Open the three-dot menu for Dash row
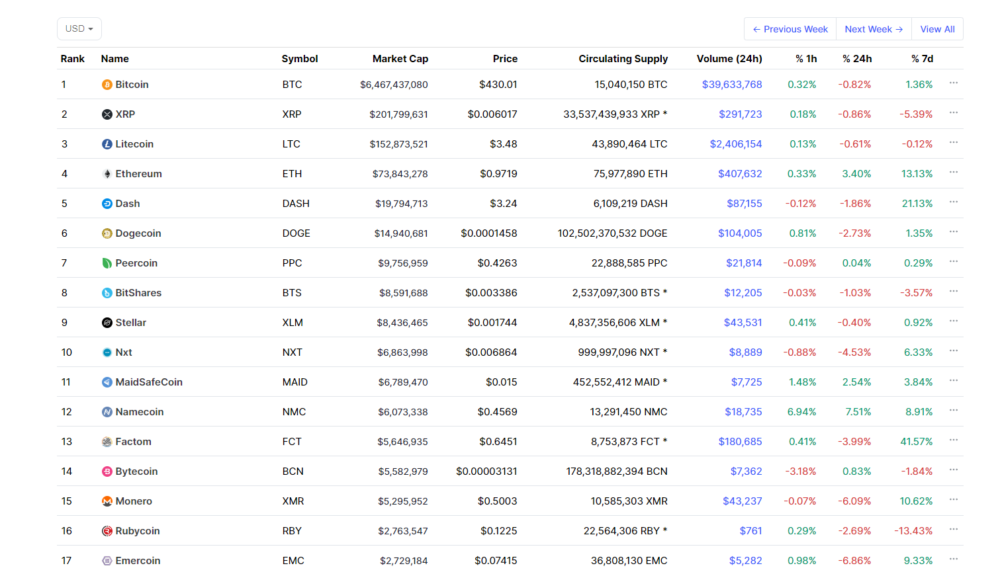The image size is (1000, 574). pyautogui.click(x=953, y=202)
